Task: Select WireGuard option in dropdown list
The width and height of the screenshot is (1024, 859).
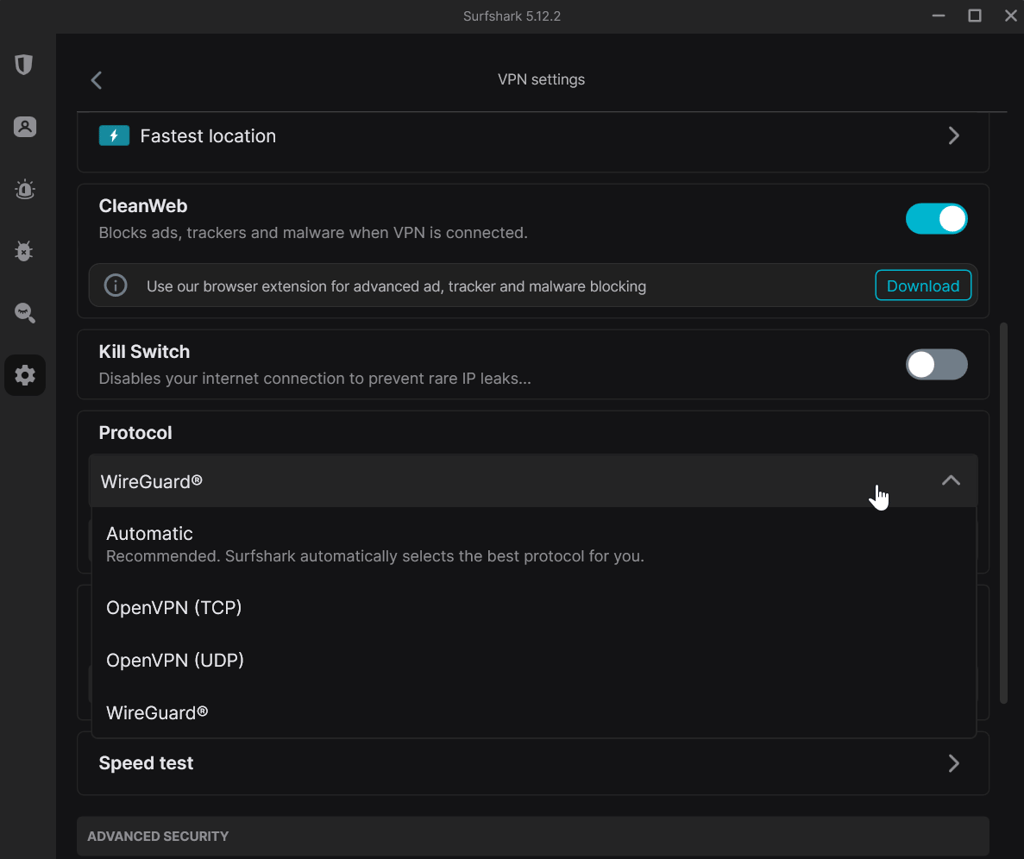Action: tap(534, 713)
